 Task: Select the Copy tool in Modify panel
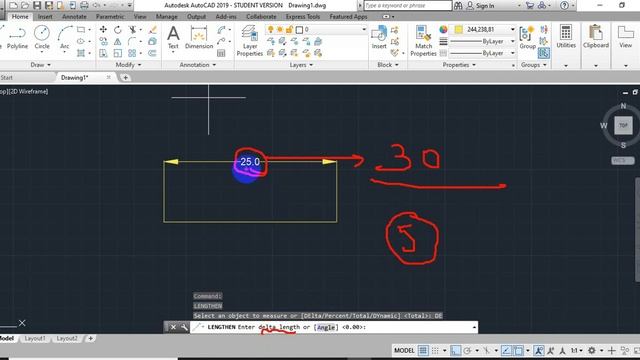103,42
